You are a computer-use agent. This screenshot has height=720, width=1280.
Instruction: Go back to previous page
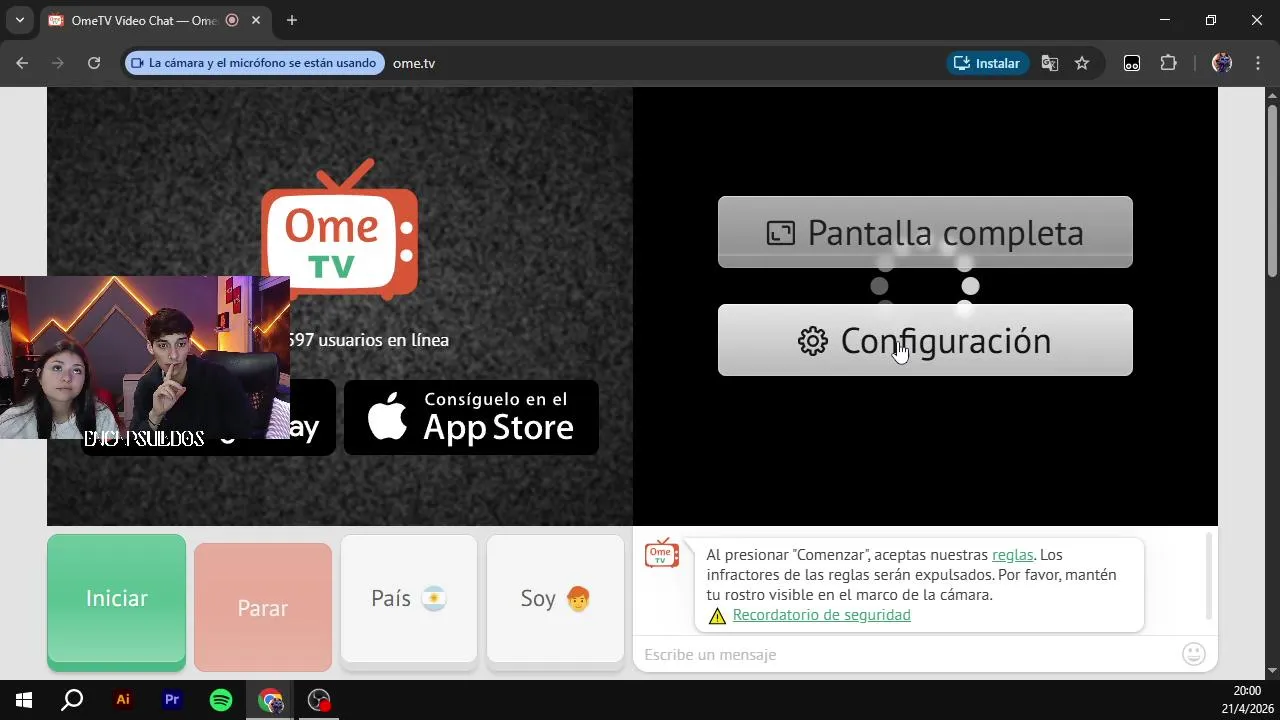point(22,63)
